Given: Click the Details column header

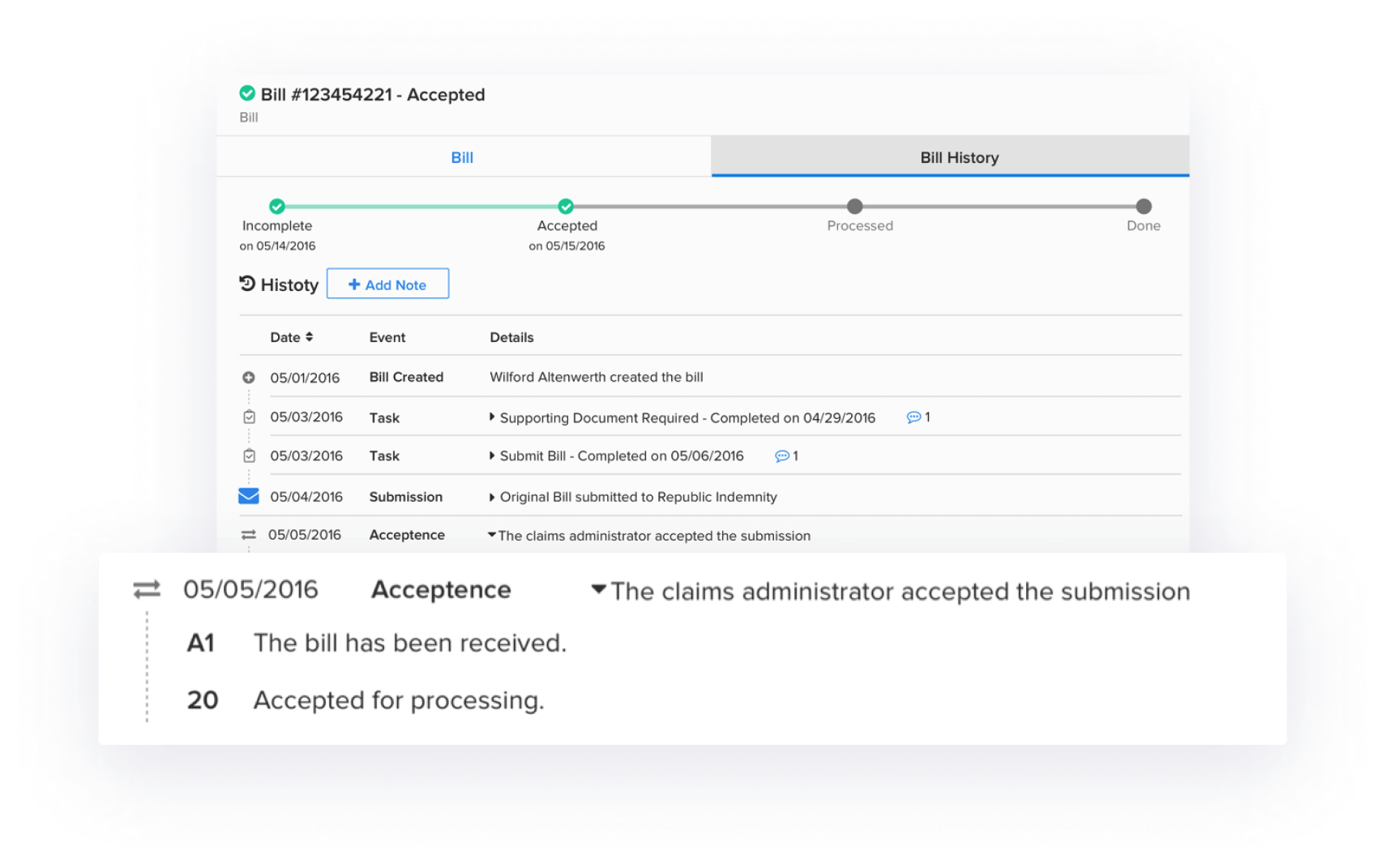Looking at the screenshot, I should [511, 337].
